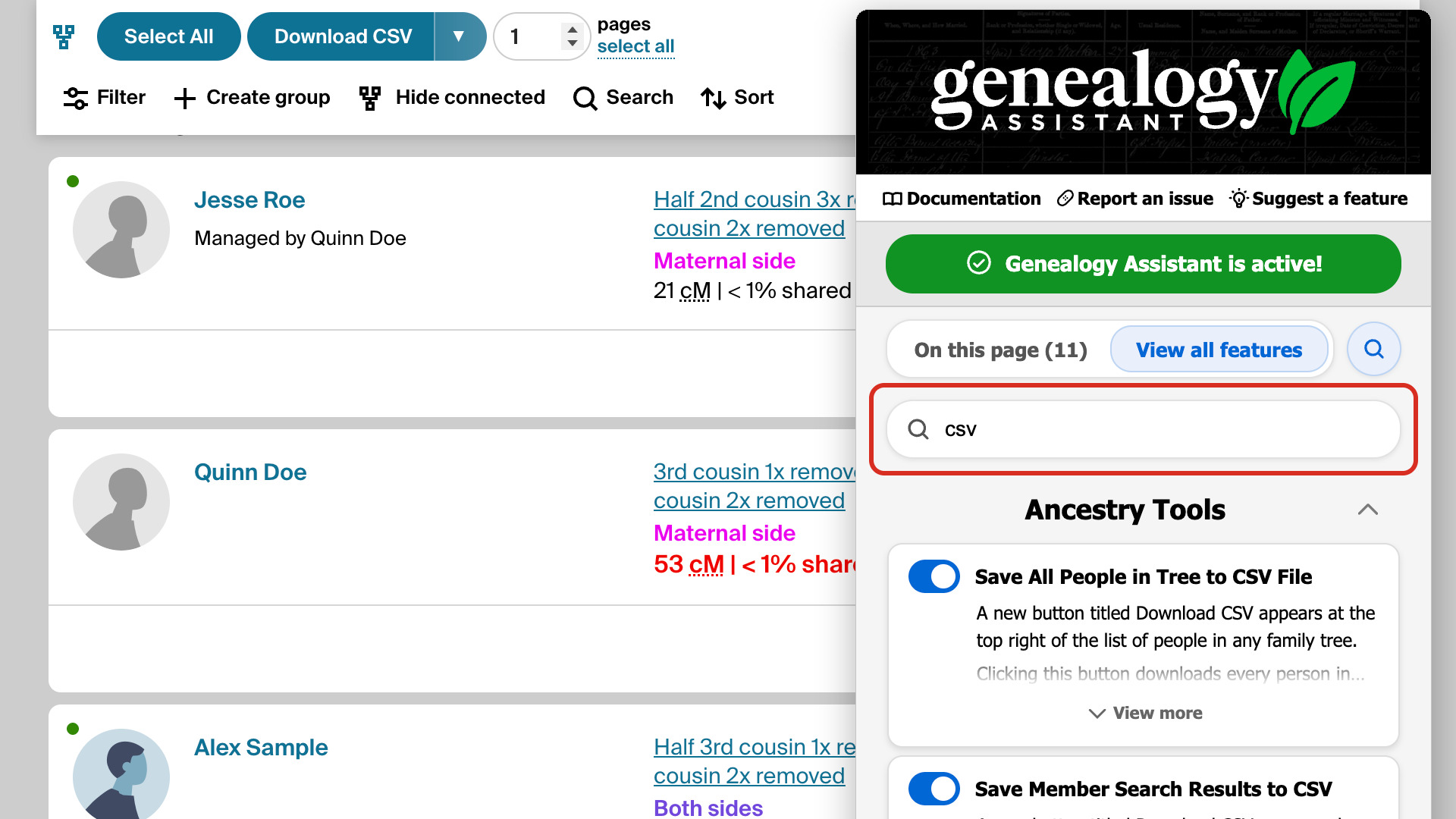Collapse the Ancestry Tools section chevron
1456x819 pixels.
[x=1367, y=510]
